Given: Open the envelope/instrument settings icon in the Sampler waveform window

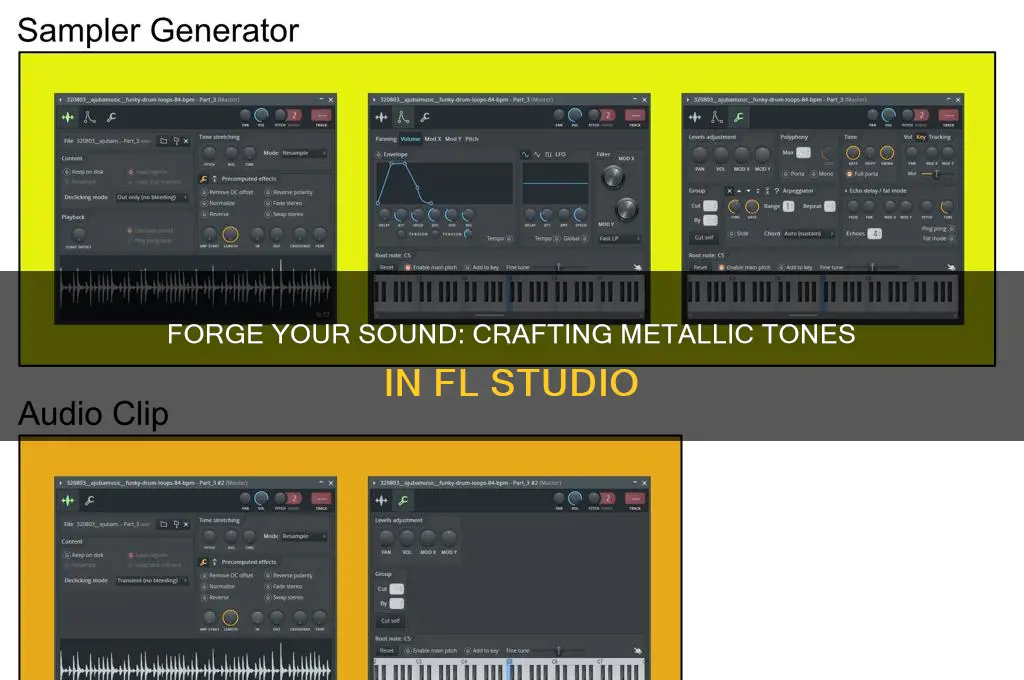Looking at the screenshot, I should point(89,118).
